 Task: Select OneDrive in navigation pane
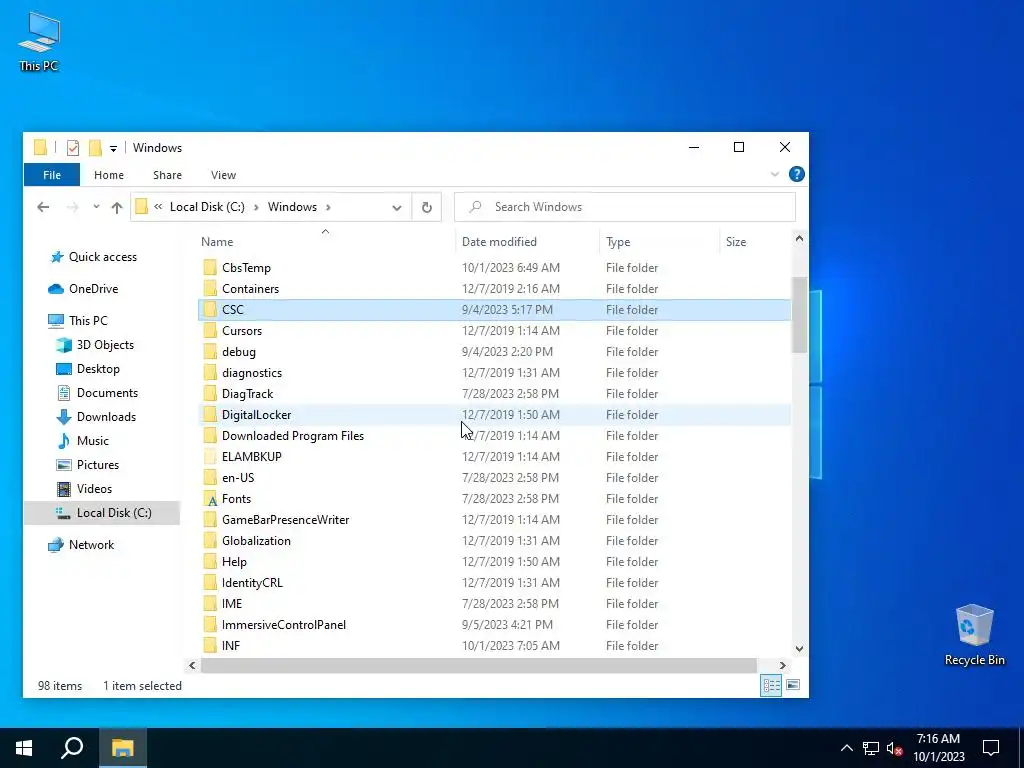(93, 289)
